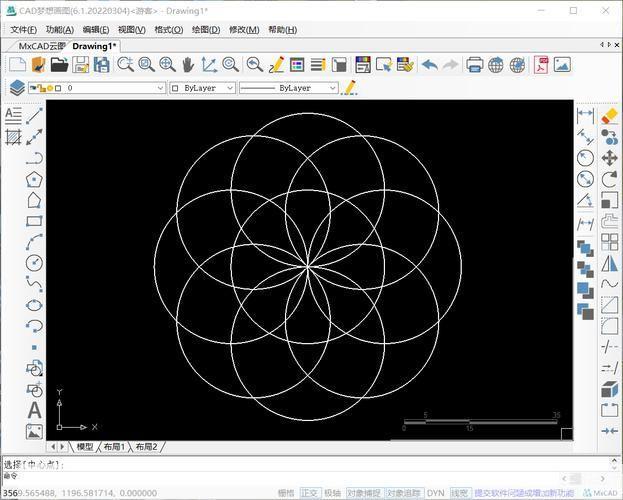Click the Eraser tool icon
623x500 pixels.
point(609,116)
